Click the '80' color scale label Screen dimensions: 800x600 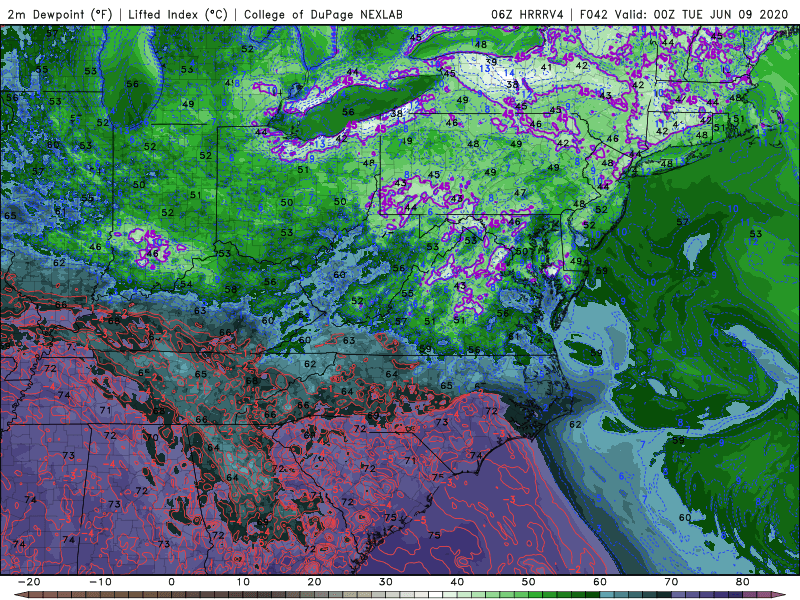743,582
